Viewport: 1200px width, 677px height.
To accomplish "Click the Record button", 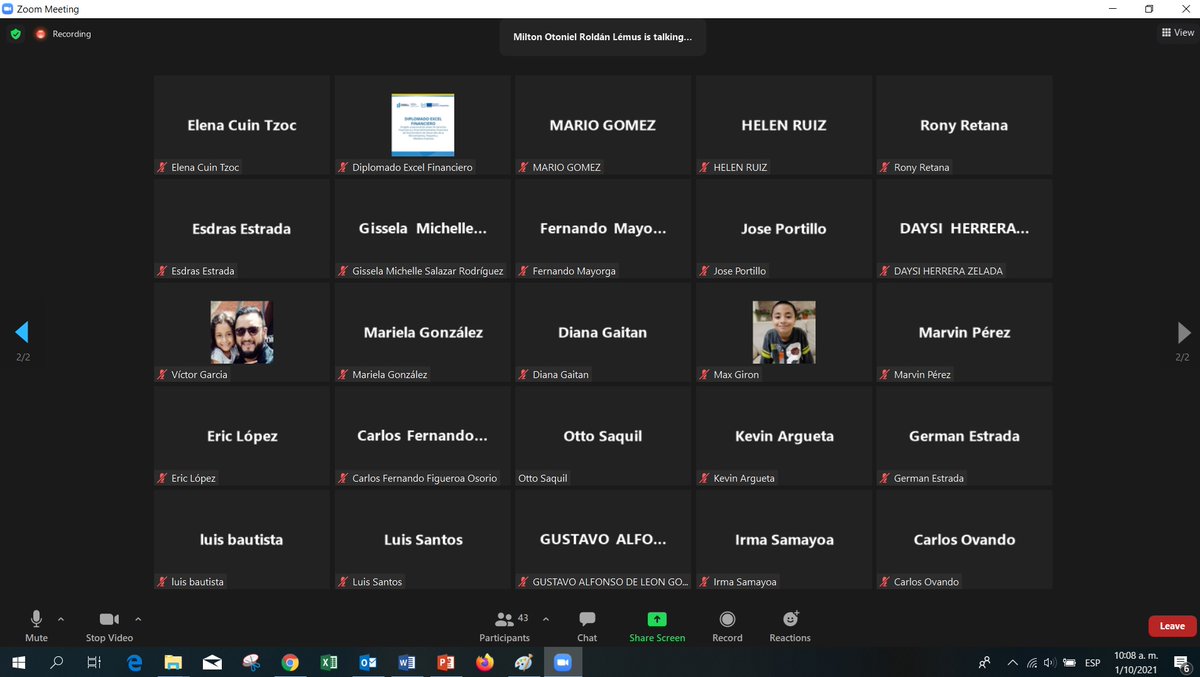I will [x=727, y=625].
